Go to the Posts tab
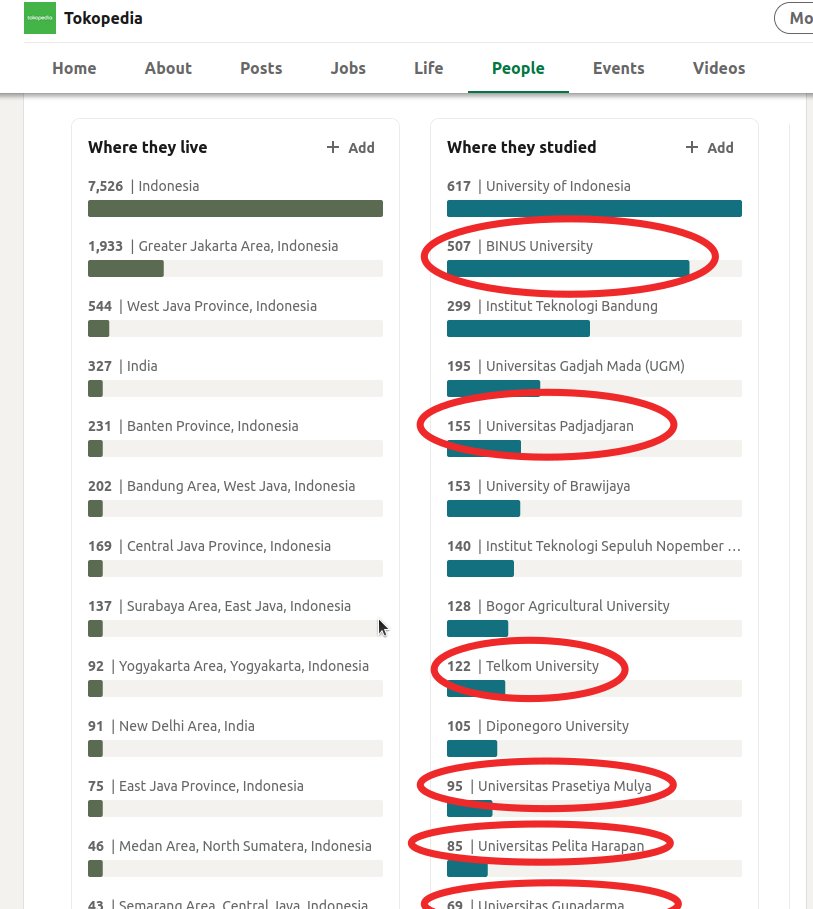The width and height of the screenshot is (813, 909). [261, 68]
